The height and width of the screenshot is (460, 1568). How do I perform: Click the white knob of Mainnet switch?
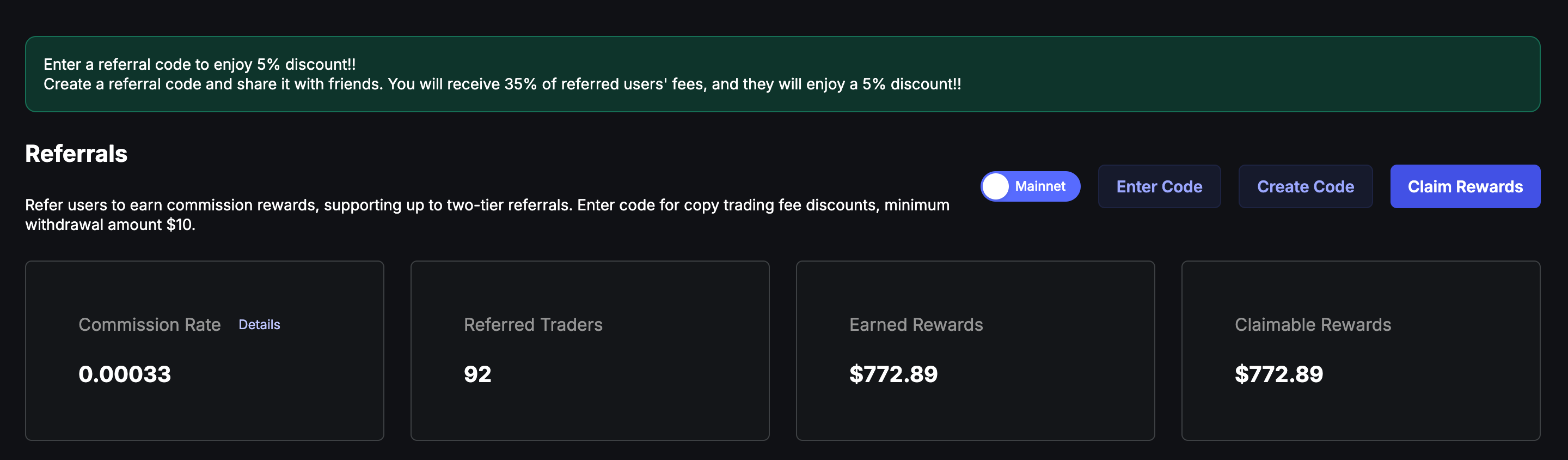coord(996,186)
